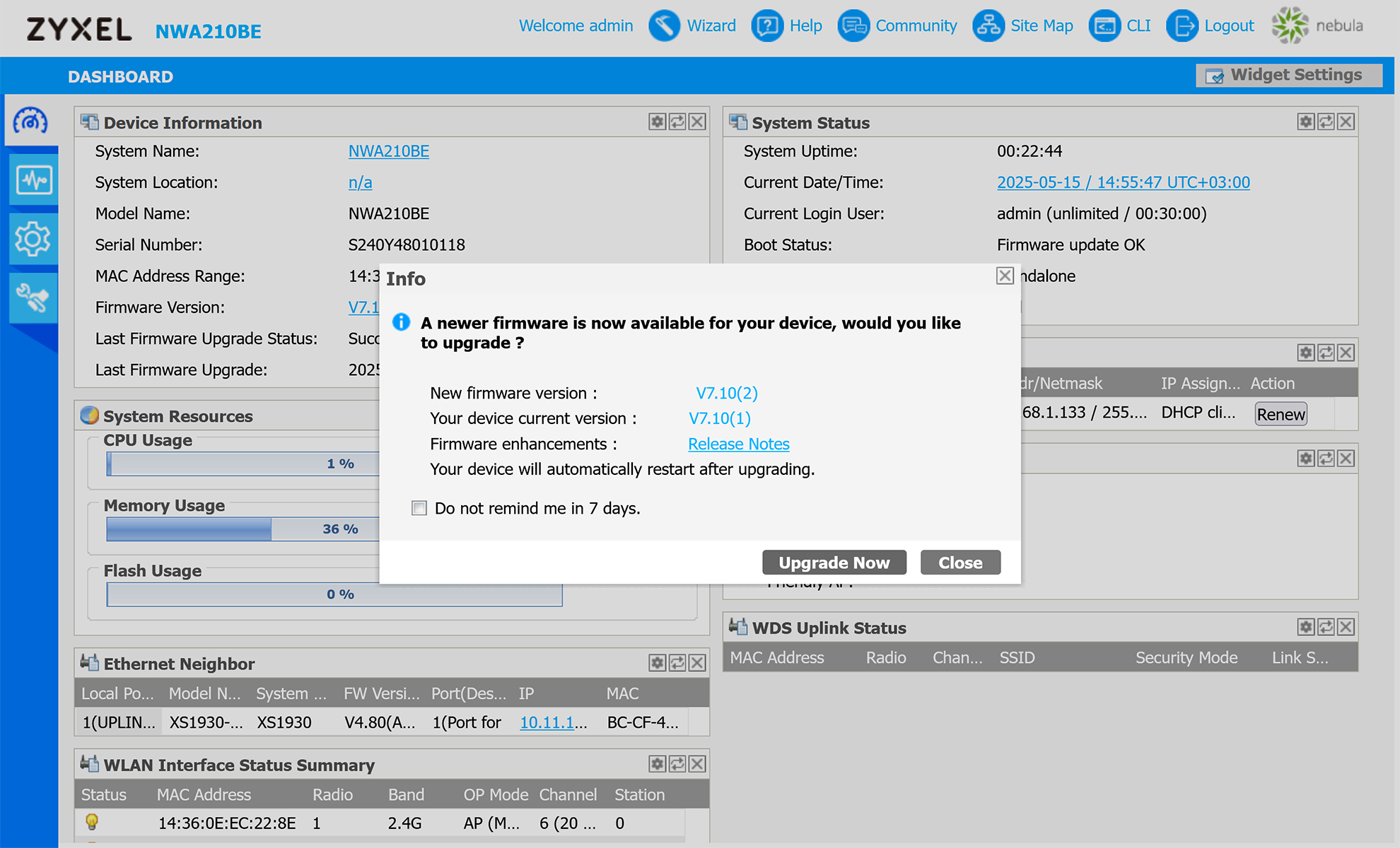The width and height of the screenshot is (1400, 848).
Task: Check 'Do not remind me in 7 days'
Action: pyautogui.click(x=419, y=508)
